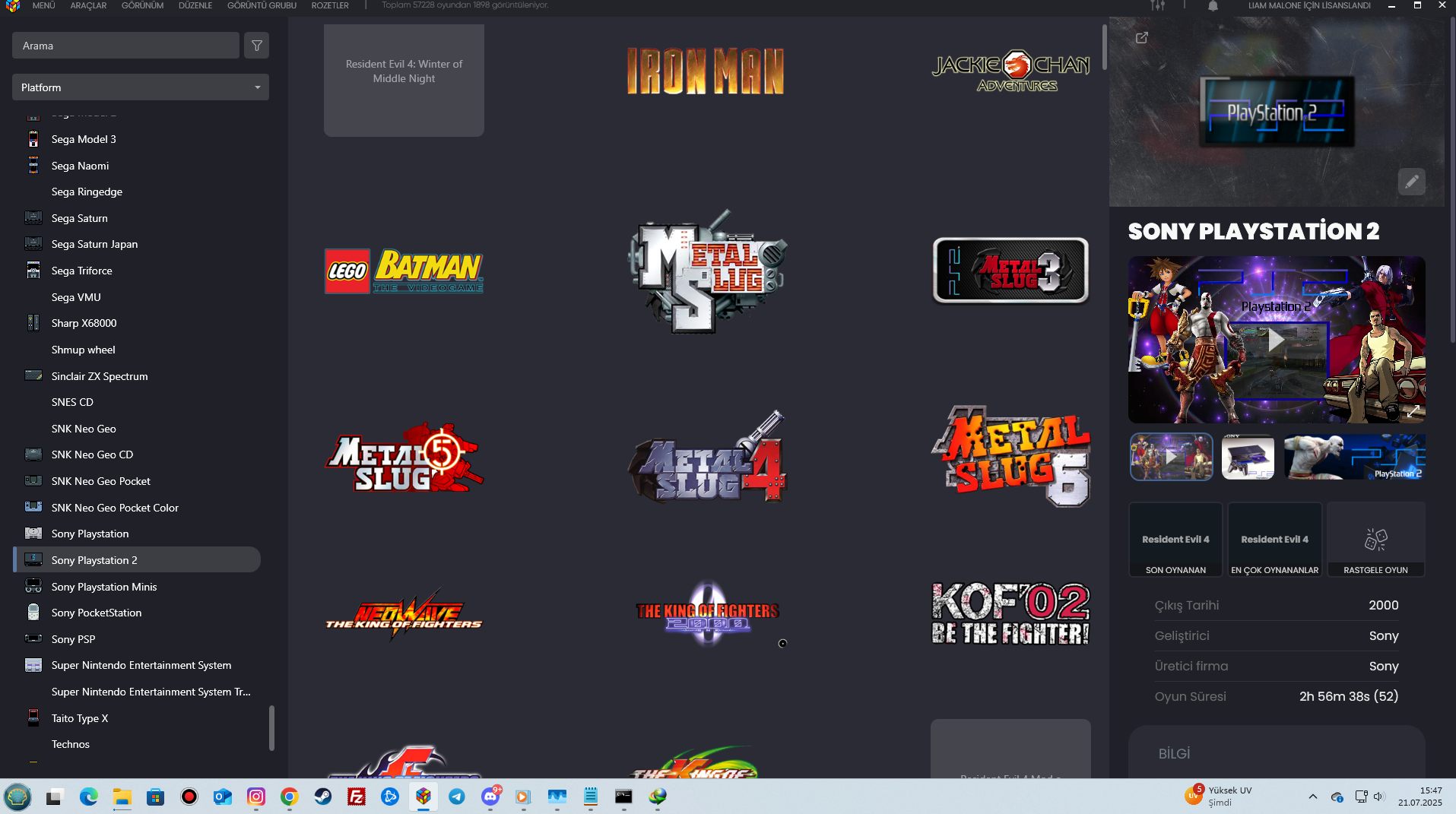This screenshot has height=814, width=1456.
Task: Click the details panel scrollbar thumb
Action: [x=1451, y=179]
